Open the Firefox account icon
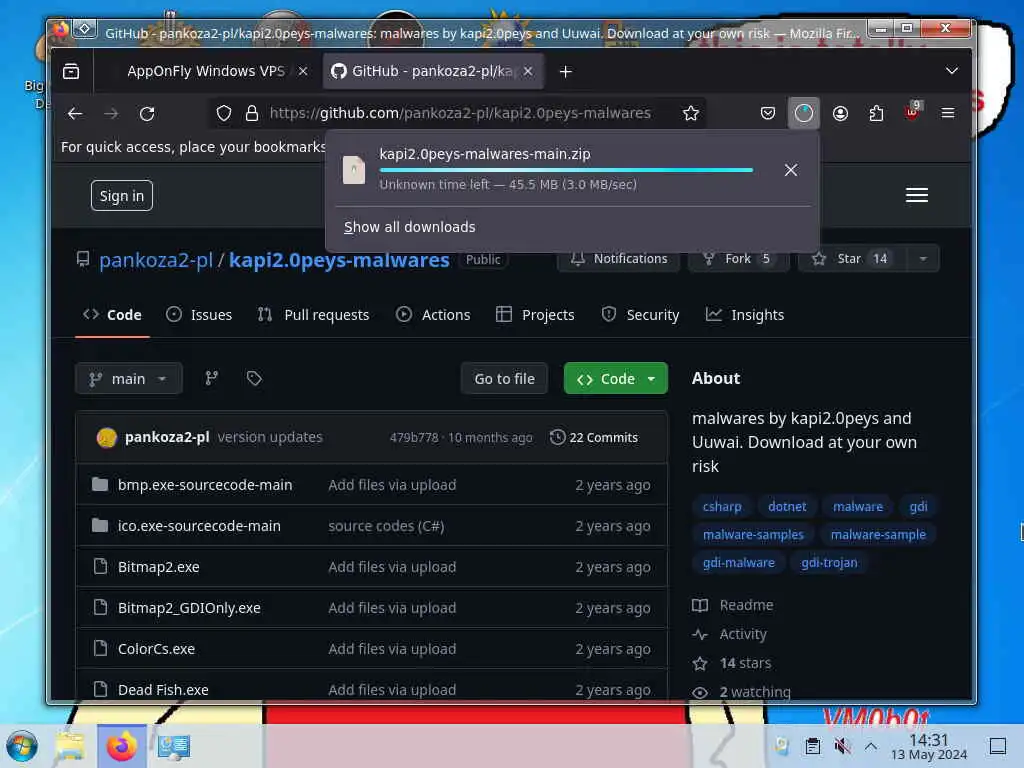This screenshot has width=1024, height=768. (x=840, y=114)
